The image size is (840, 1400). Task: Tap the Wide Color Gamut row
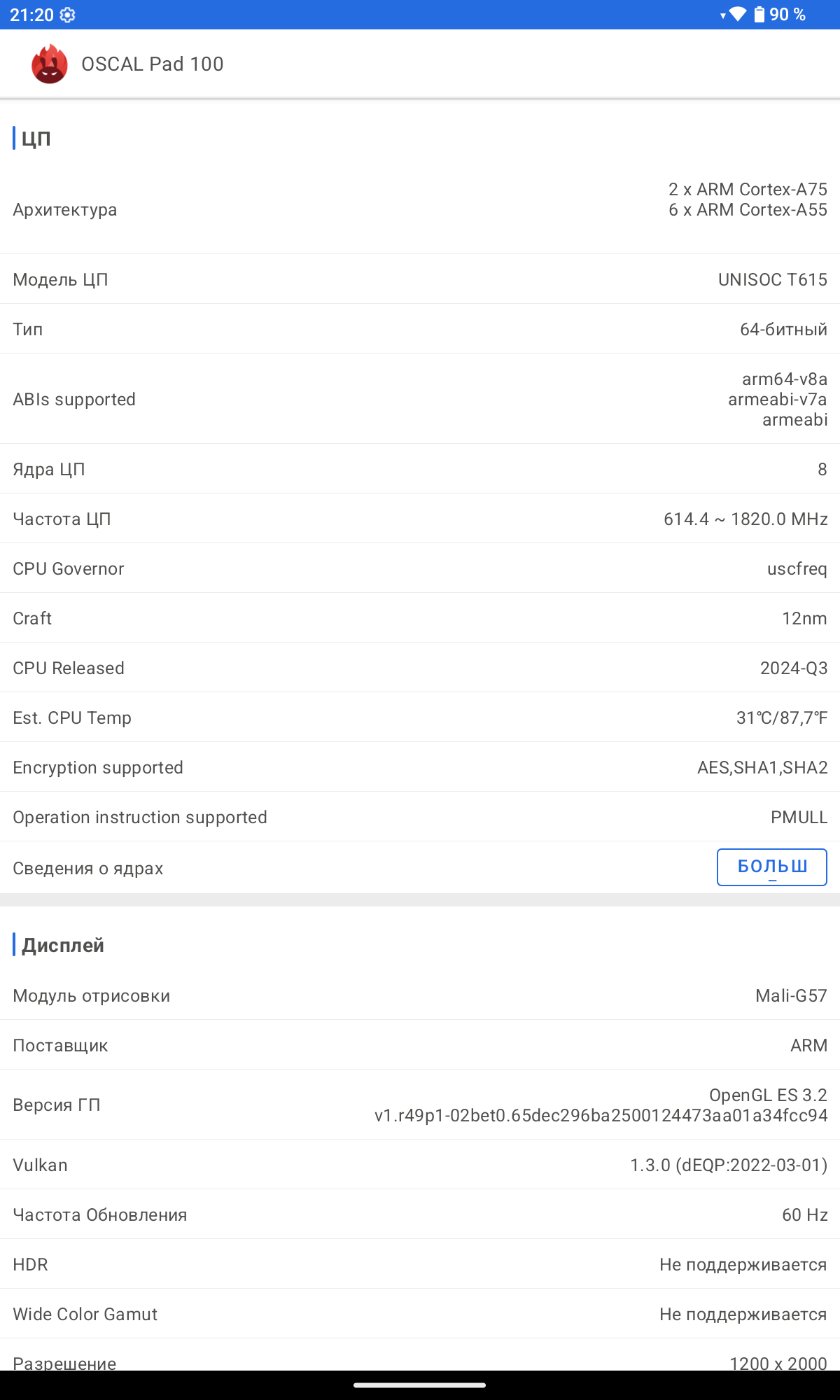point(420,1314)
